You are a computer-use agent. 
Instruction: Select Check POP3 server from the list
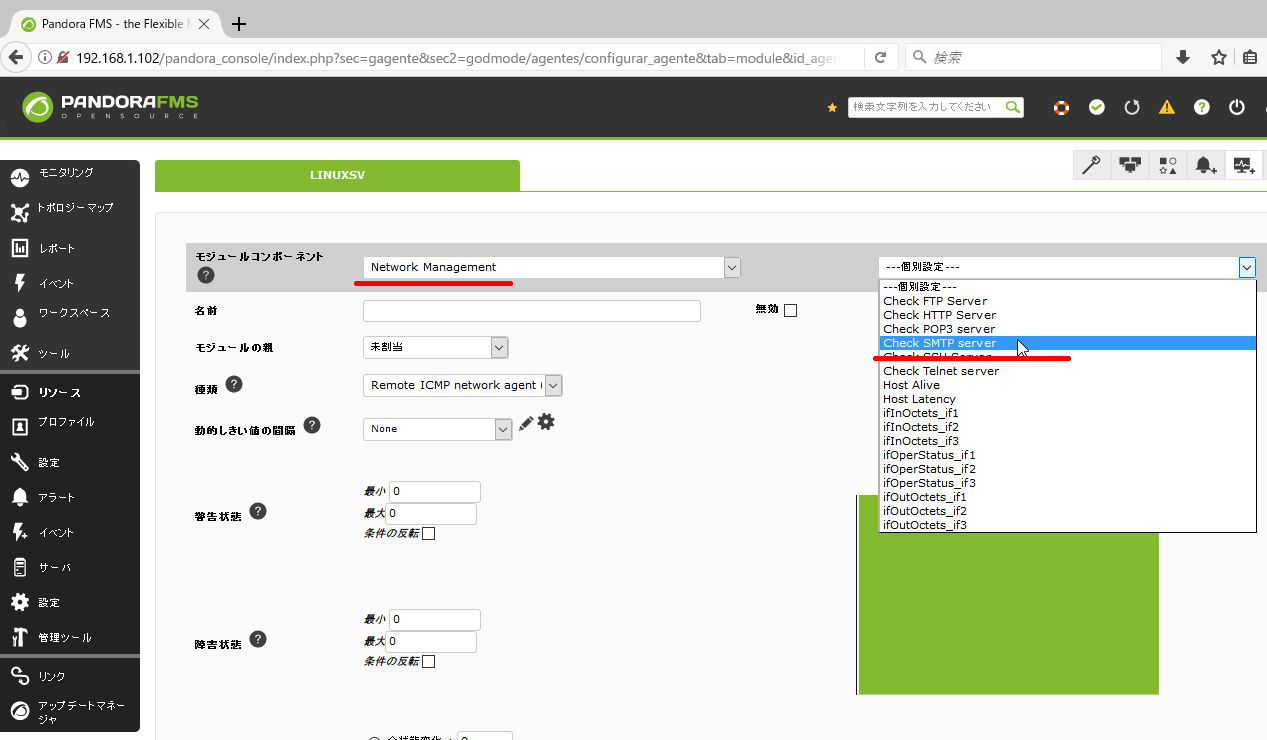click(x=1067, y=329)
